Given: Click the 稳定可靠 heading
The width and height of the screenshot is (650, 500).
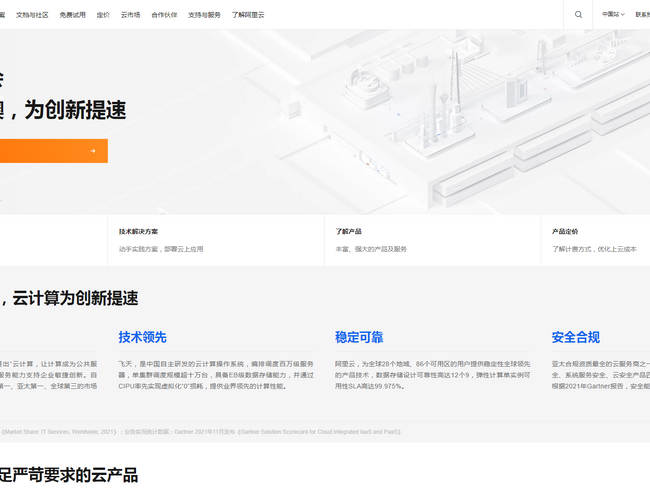Looking at the screenshot, I should pos(359,337).
